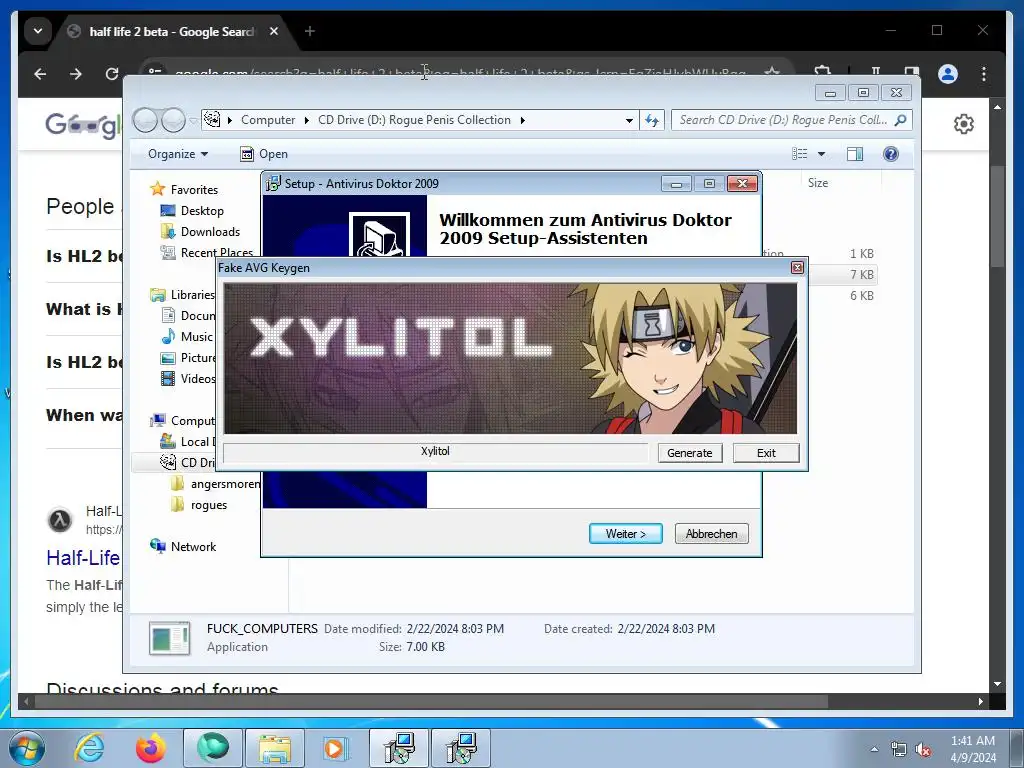
Task: Click the search magnifier icon in Explorer
Action: click(901, 120)
